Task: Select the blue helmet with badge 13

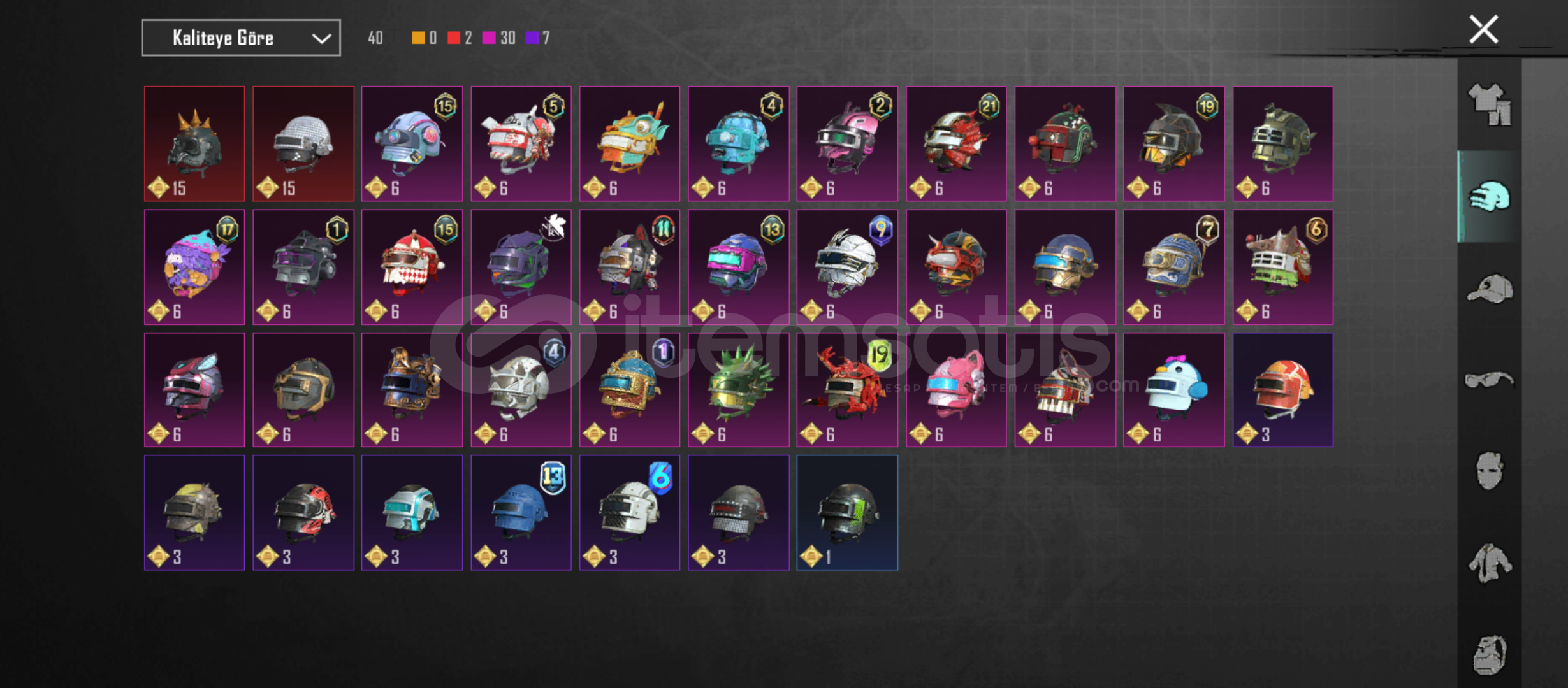Action: pyautogui.click(x=521, y=513)
